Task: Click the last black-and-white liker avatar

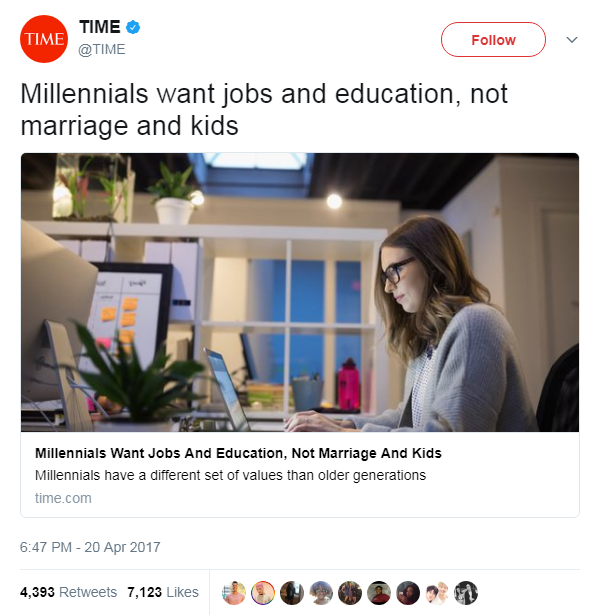Action: coord(466,593)
